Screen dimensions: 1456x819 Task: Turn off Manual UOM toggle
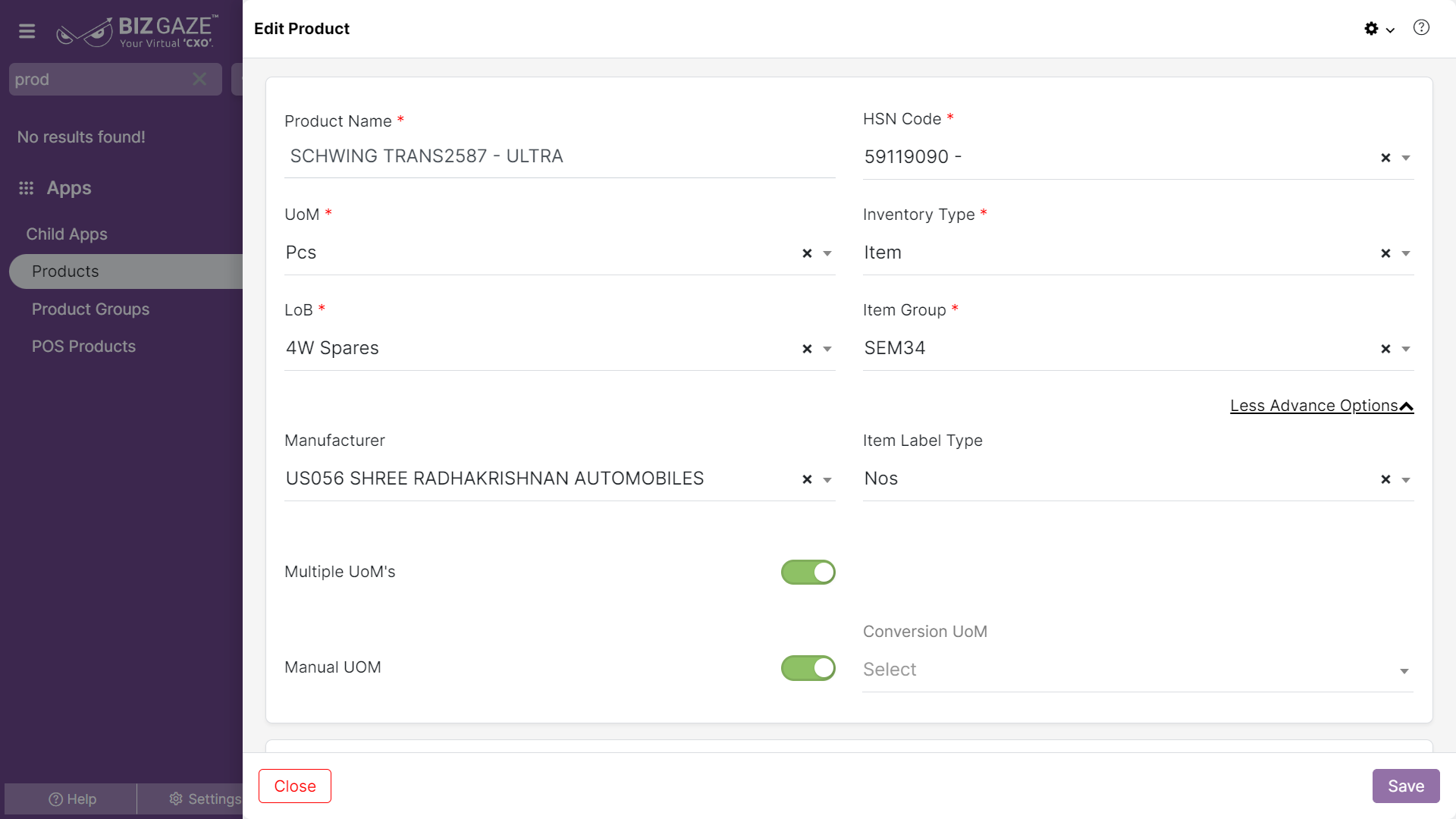click(x=808, y=668)
